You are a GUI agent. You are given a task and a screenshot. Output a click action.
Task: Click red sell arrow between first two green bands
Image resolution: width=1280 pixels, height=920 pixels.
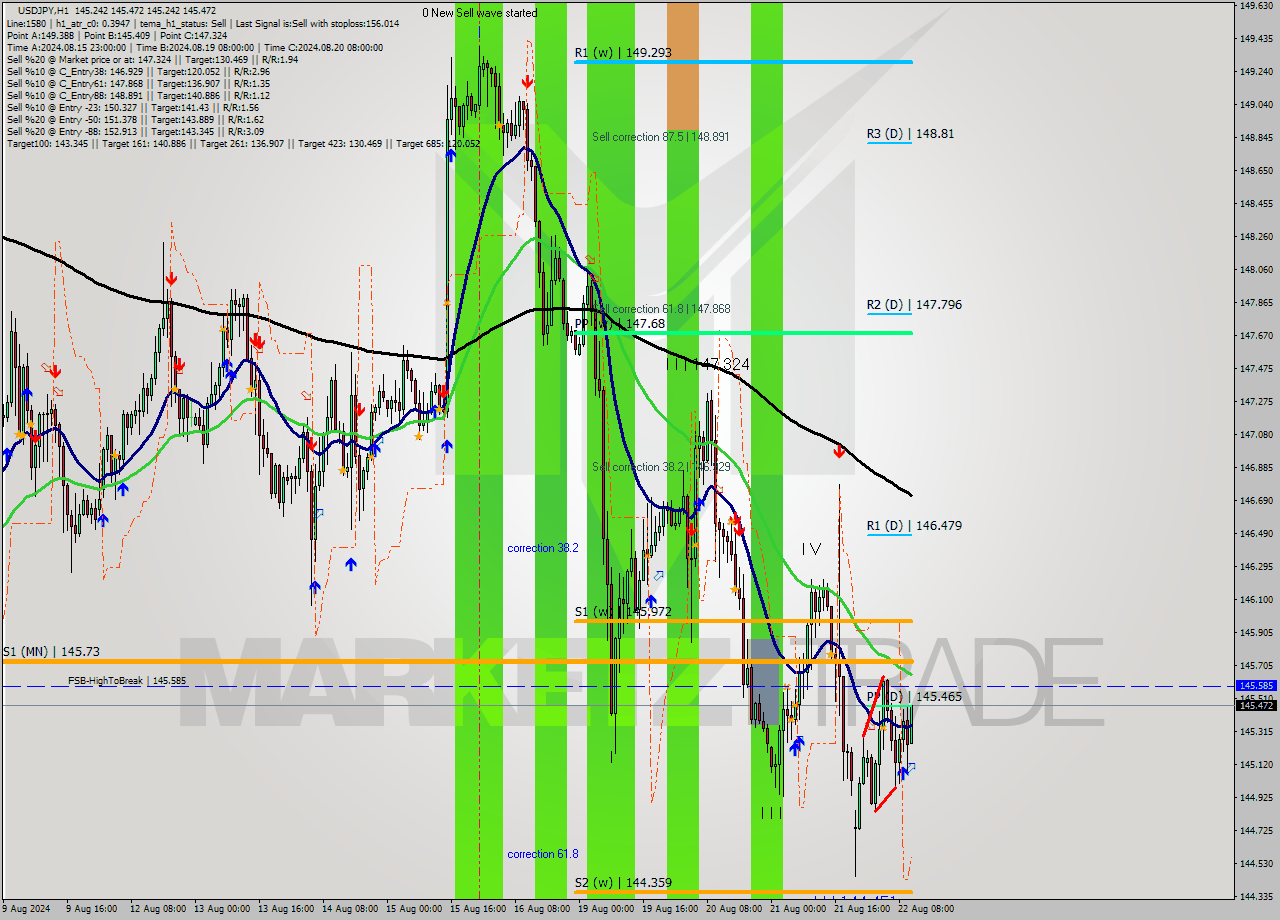526,83
